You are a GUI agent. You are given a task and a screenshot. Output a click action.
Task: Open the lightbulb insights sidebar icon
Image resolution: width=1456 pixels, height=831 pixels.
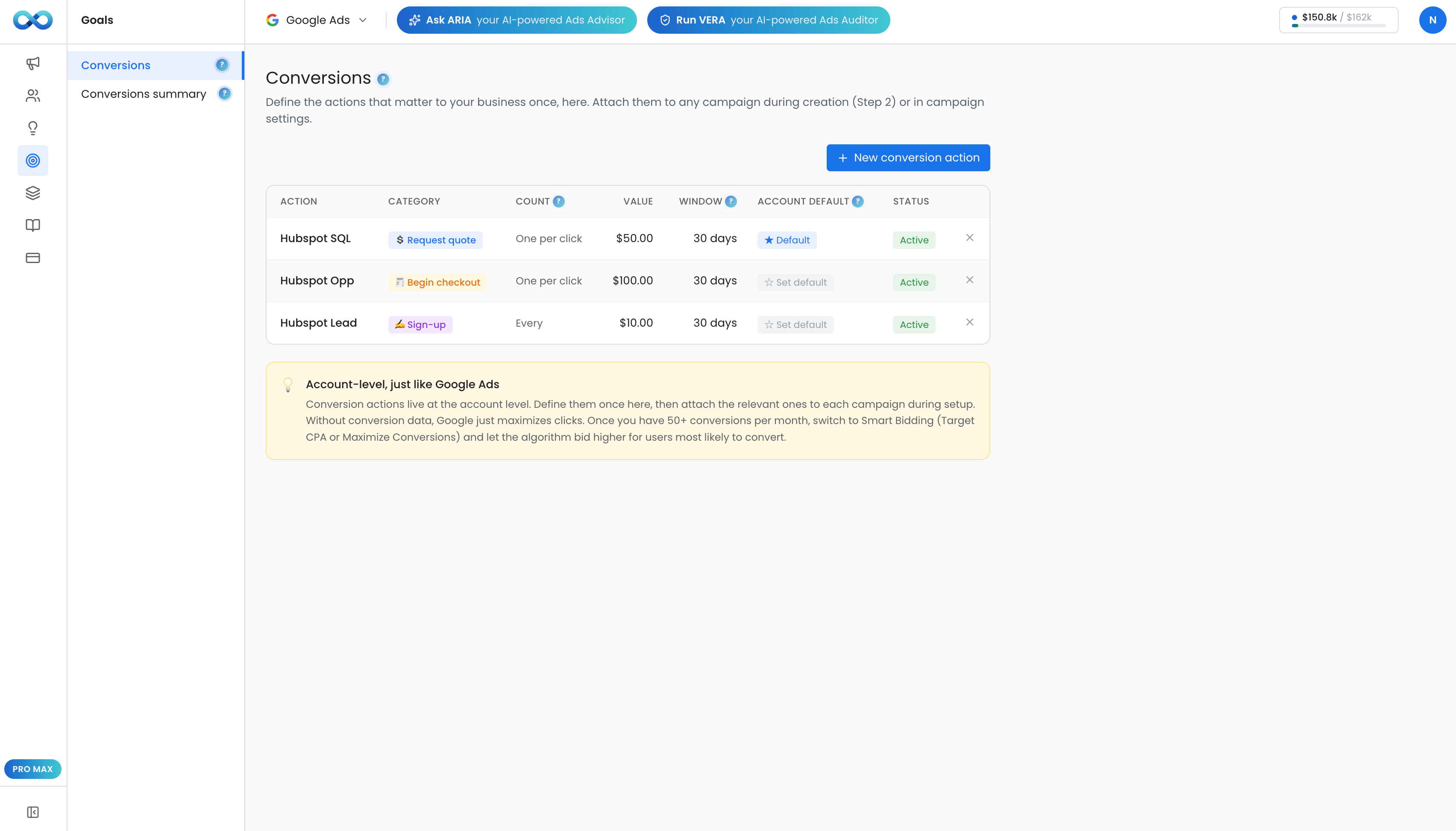tap(33, 128)
